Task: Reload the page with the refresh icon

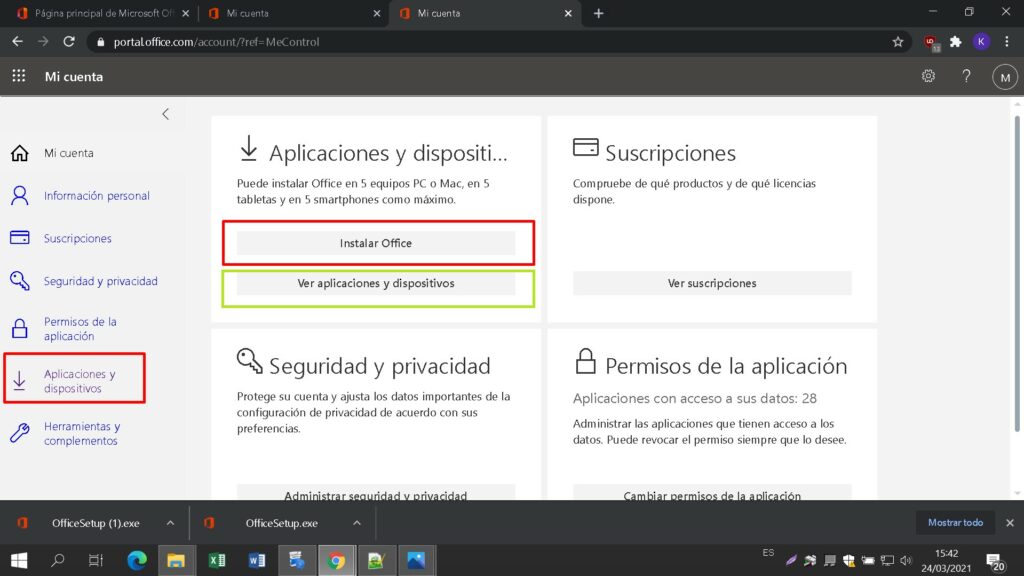Action: coord(69,42)
